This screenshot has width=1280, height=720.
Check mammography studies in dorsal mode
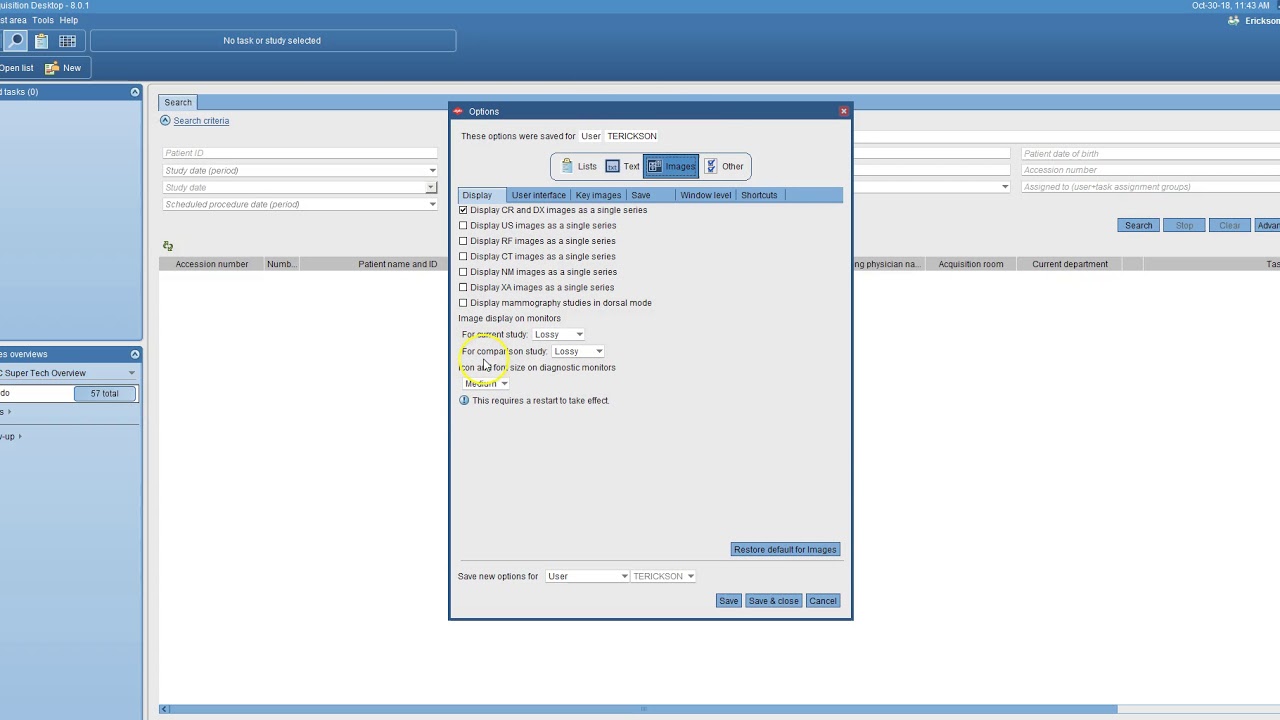tap(463, 303)
